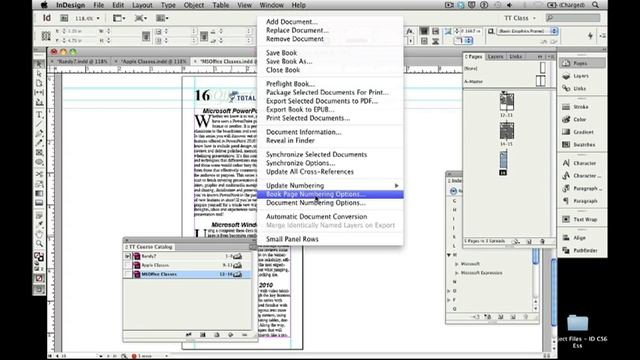
Task: Open the Layout menu in menu bar
Action: pyautogui.click(x=142, y=5)
